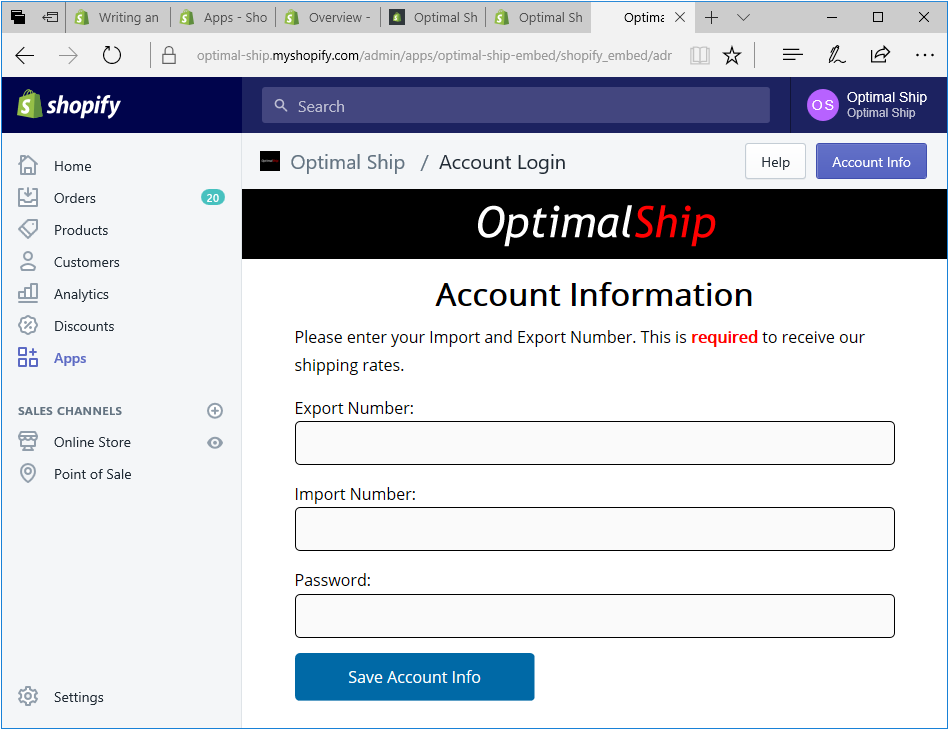This screenshot has width=949, height=730.
Task: Click the Settings gear icon
Action: coord(28,697)
